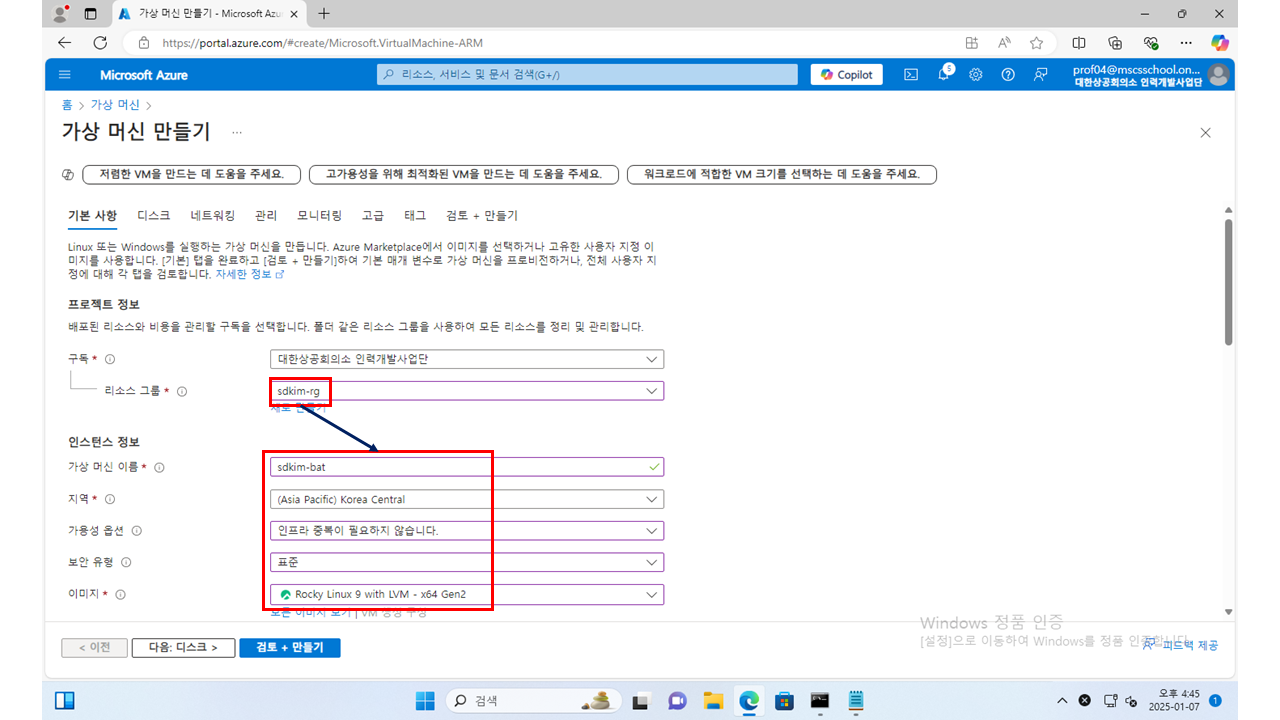Click the Copilot button in Azure header
The image size is (1280, 720).
[x=846, y=75]
